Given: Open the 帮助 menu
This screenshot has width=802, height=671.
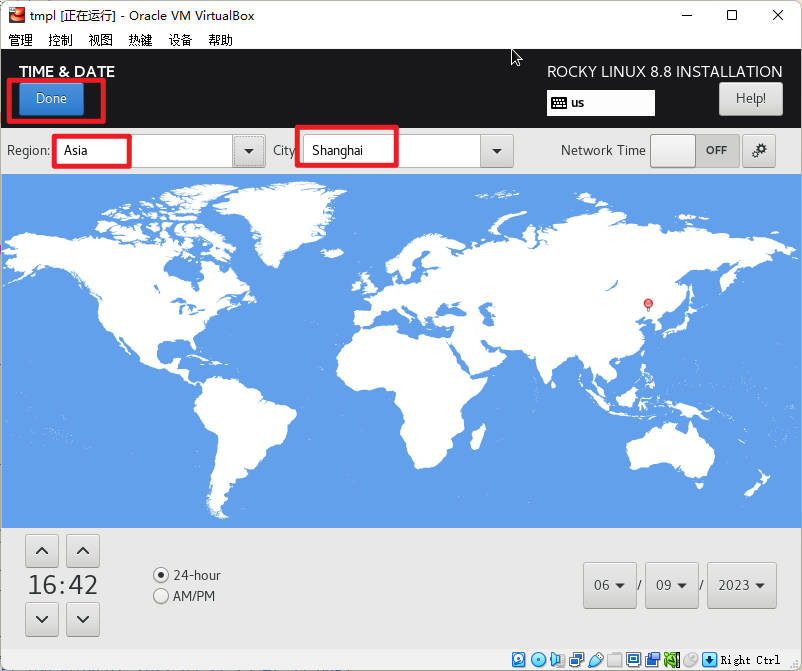Looking at the screenshot, I should (220, 40).
